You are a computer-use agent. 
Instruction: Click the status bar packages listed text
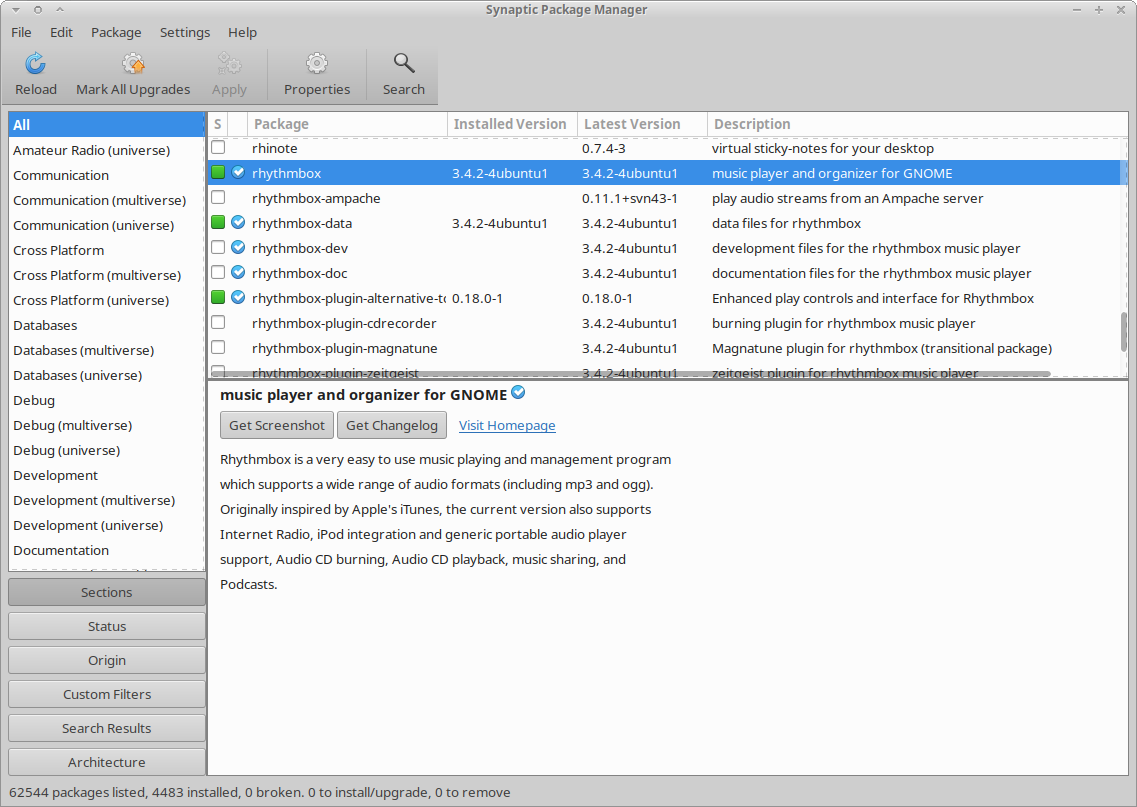(260, 792)
